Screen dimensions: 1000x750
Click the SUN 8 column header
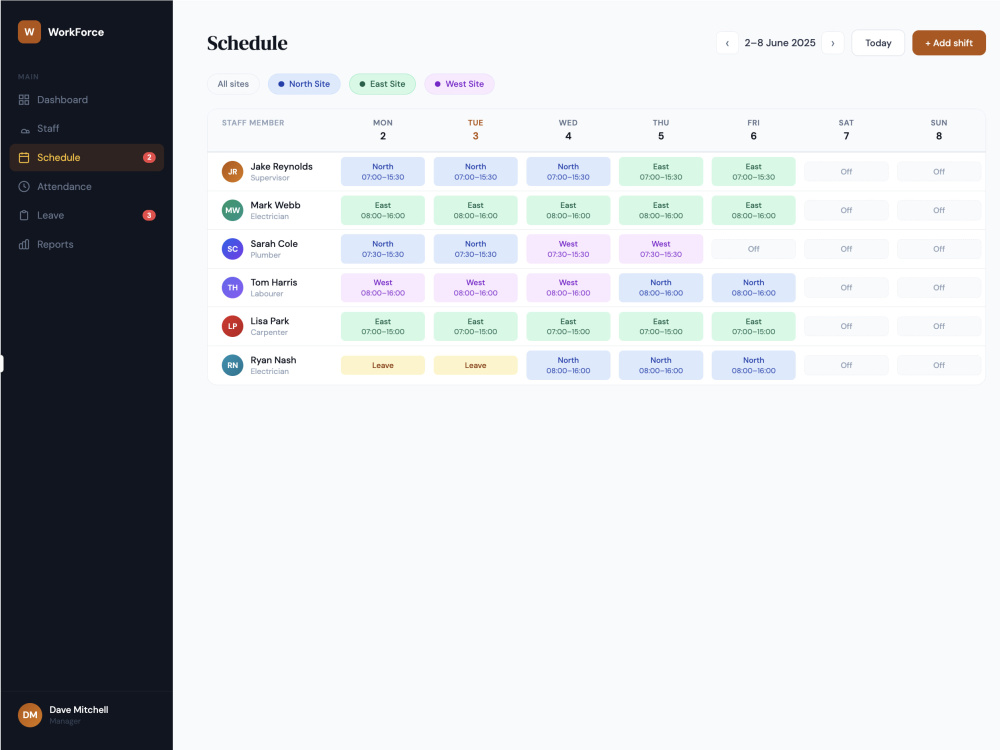(x=939, y=129)
